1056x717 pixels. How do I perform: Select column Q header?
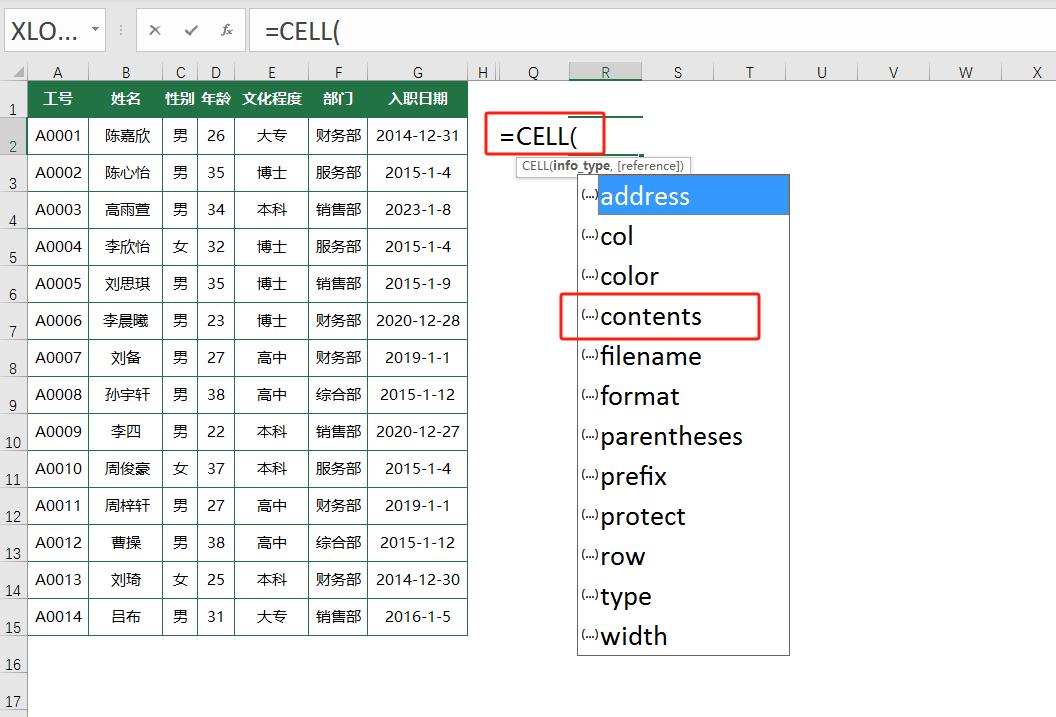[533, 72]
